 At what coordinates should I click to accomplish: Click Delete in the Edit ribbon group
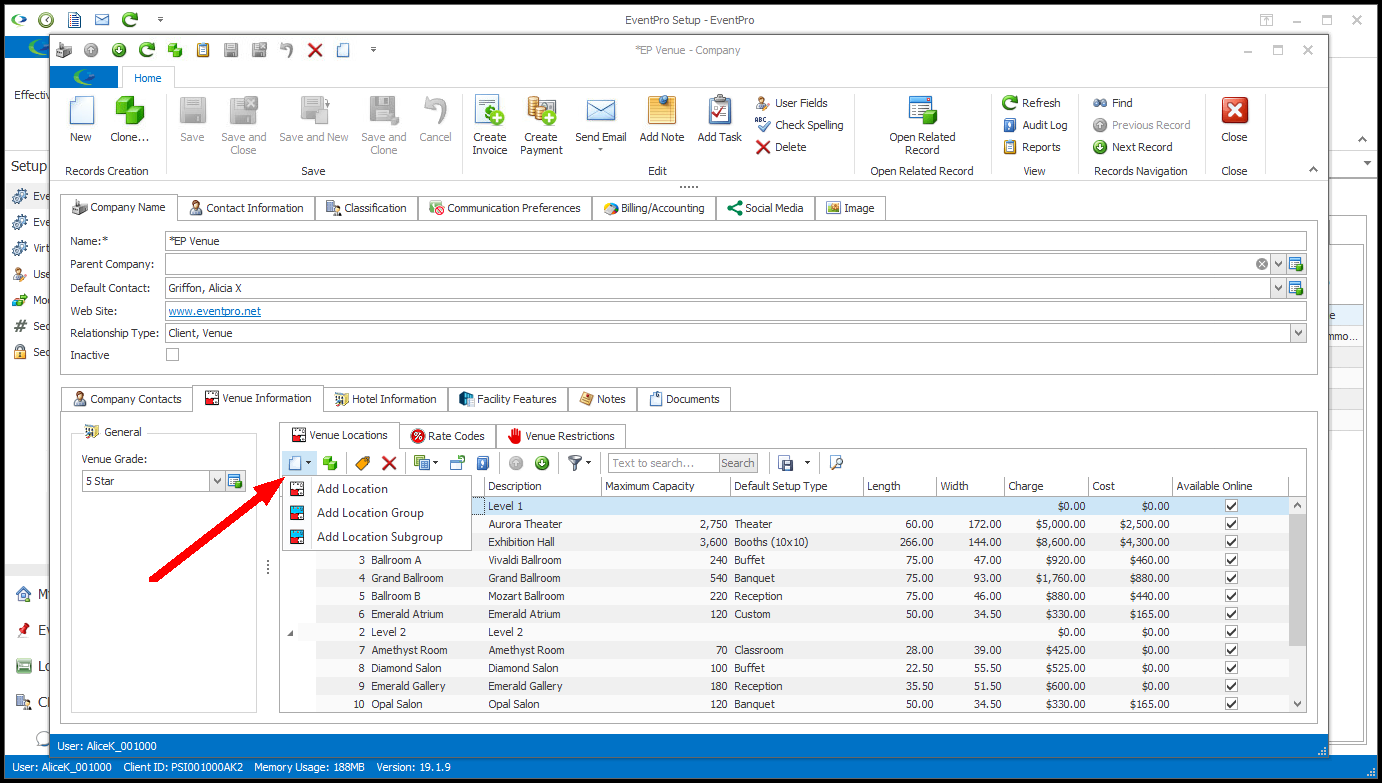pos(781,147)
